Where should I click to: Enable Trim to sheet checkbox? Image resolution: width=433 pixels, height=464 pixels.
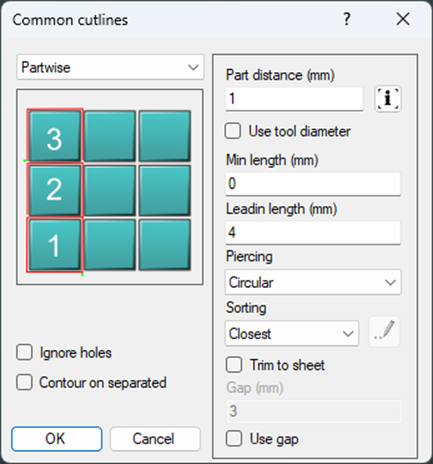234,365
